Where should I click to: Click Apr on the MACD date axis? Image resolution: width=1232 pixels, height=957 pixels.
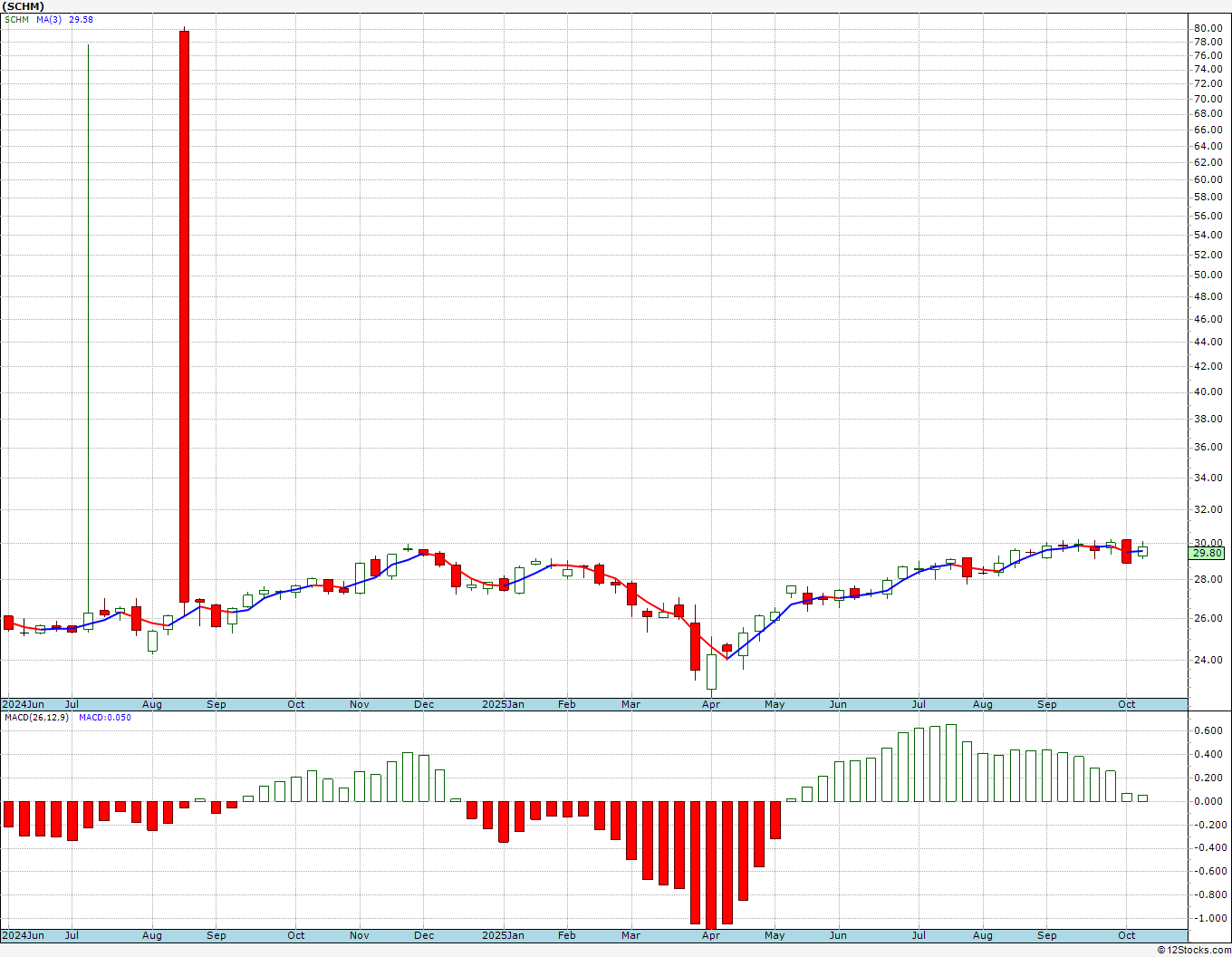click(711, 935)
